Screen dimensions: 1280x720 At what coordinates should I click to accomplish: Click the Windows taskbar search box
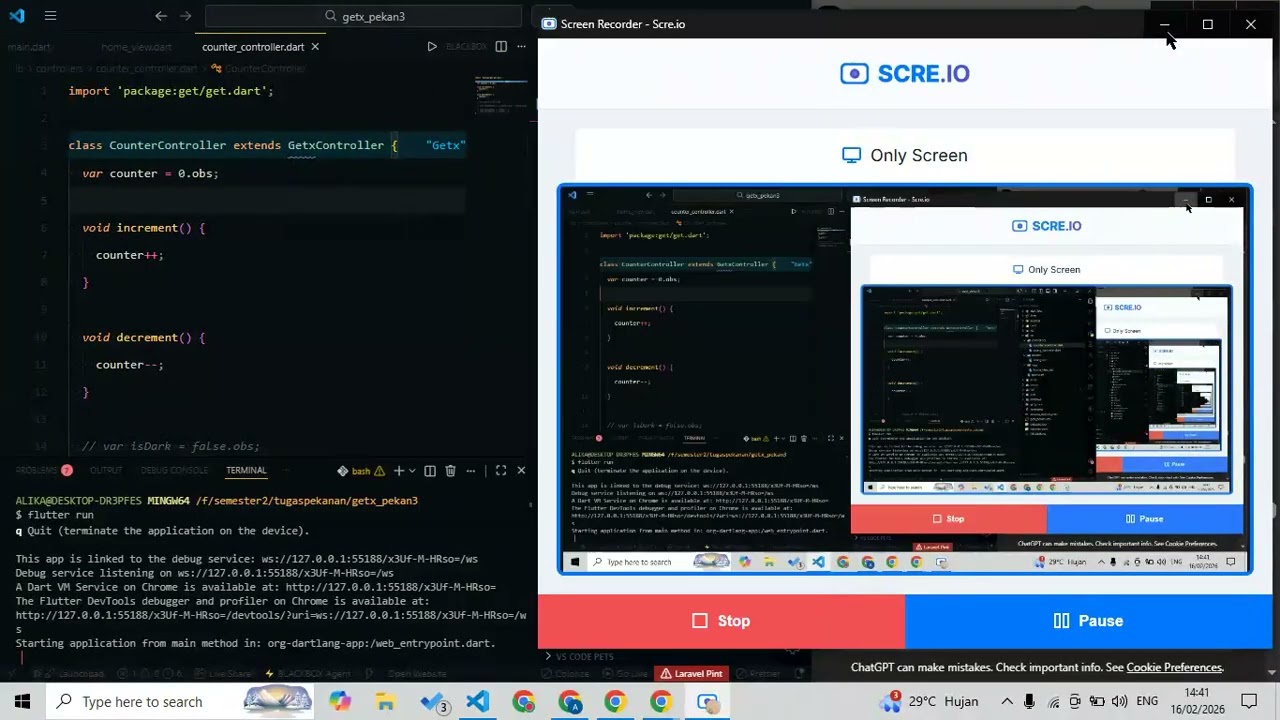180,702
